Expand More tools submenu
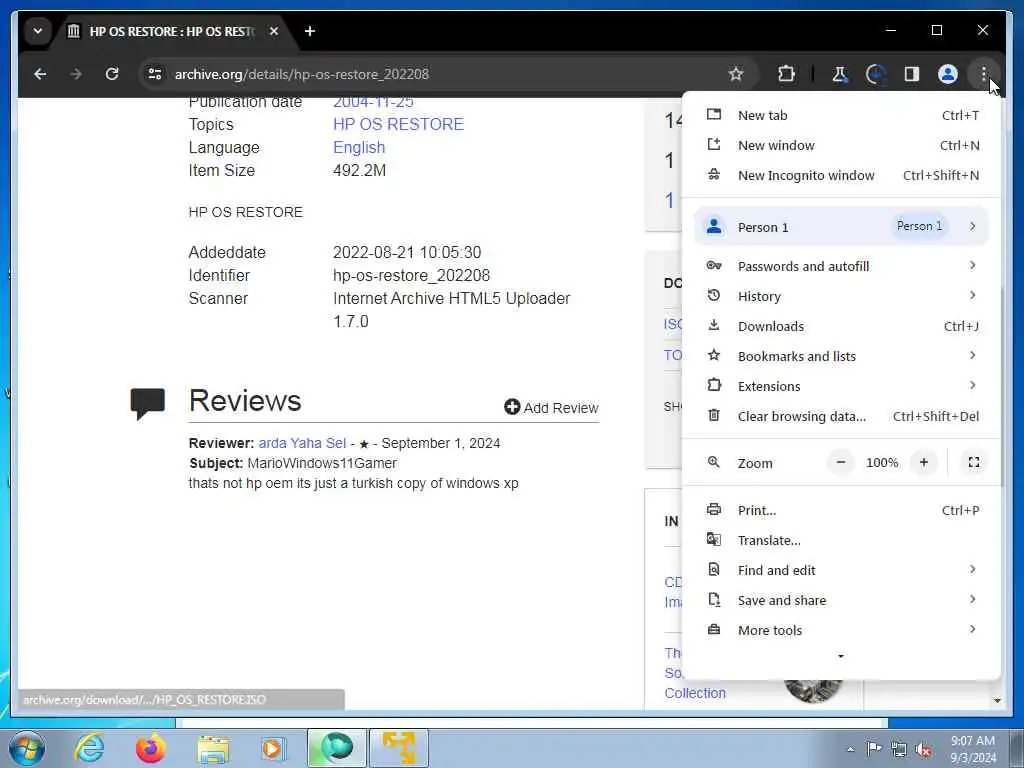Image resolution: width=1024 pixels, height=768 pixels. pos(842,630)
